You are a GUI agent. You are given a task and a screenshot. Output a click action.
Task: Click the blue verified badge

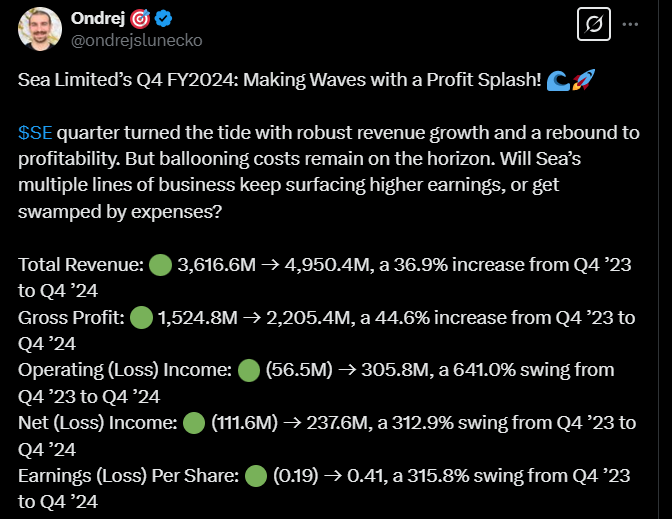163,19
